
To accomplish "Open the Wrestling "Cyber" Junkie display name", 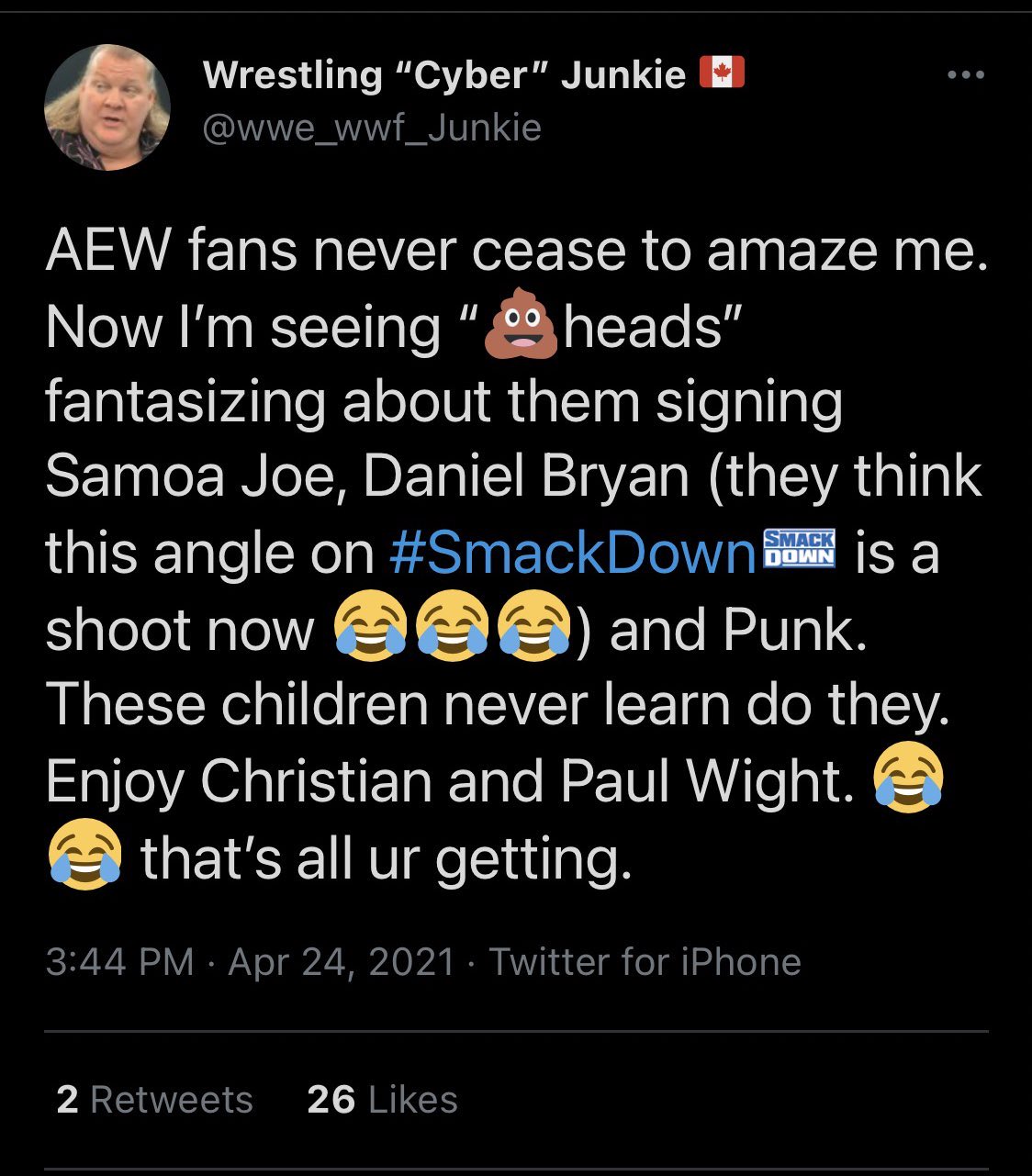I will point(443,74).
